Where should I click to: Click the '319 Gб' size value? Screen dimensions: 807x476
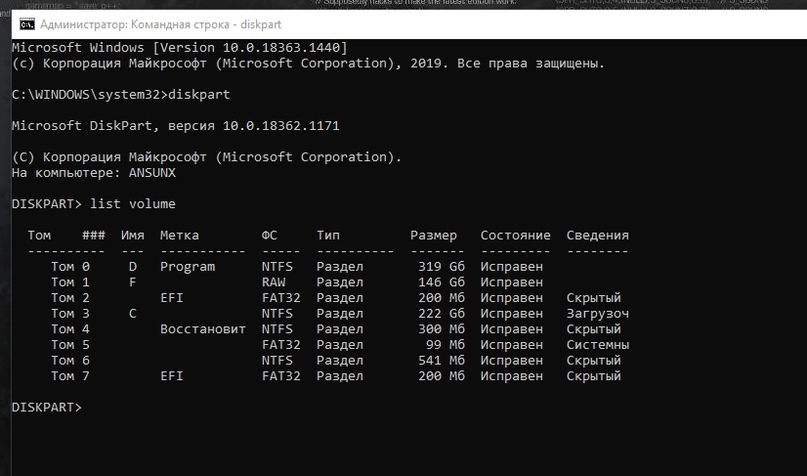click(442, 267)
